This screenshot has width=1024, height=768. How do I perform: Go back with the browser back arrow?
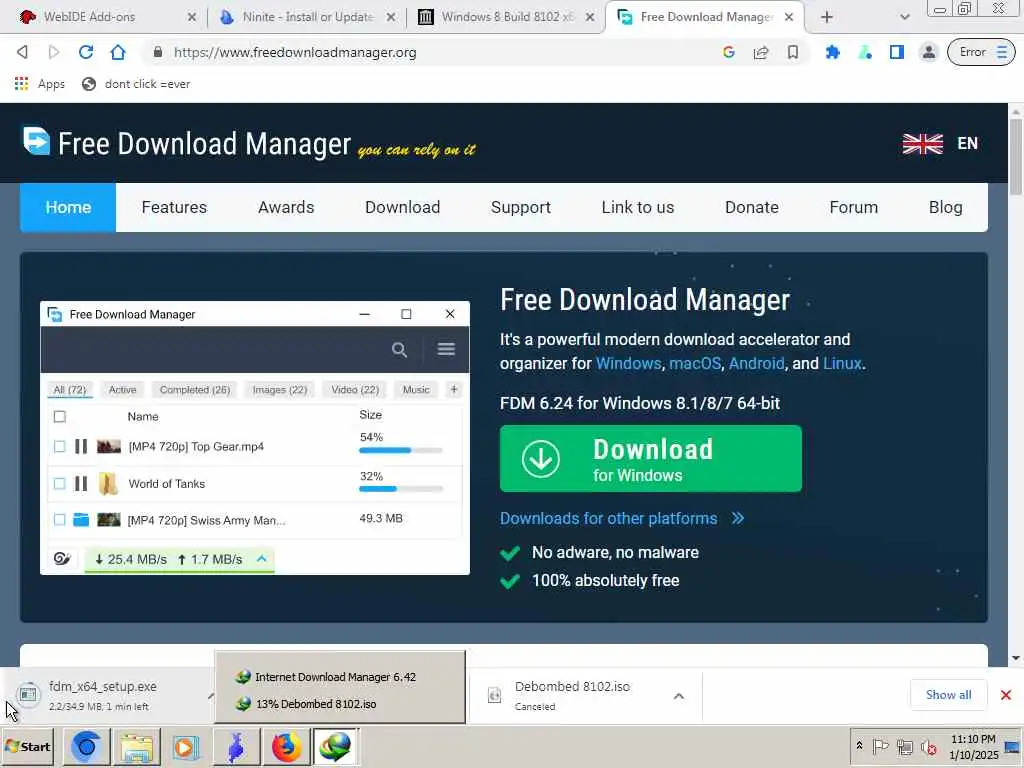click(22, 52)
